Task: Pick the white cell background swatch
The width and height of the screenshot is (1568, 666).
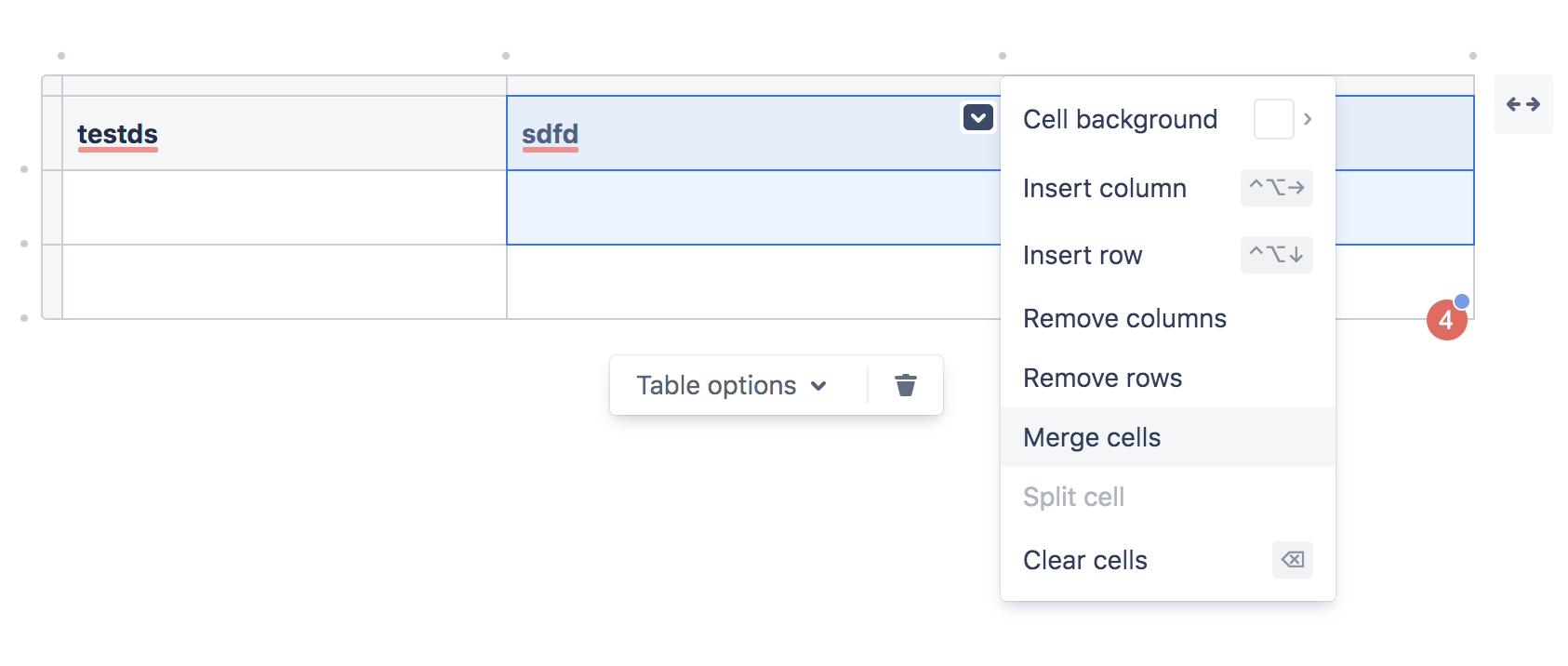Action: pyautogui.click(x=1273, y=119)
